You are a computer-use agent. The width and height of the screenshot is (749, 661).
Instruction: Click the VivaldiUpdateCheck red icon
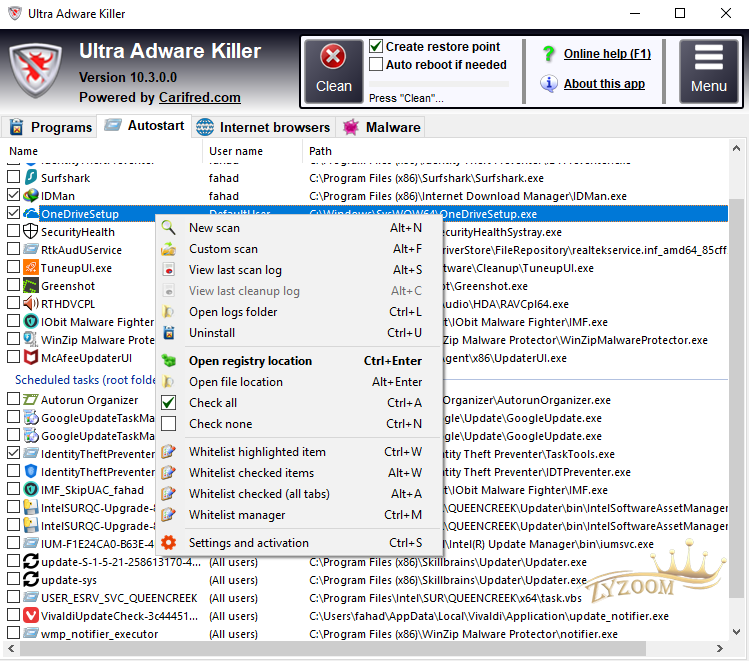pos(31,615)
